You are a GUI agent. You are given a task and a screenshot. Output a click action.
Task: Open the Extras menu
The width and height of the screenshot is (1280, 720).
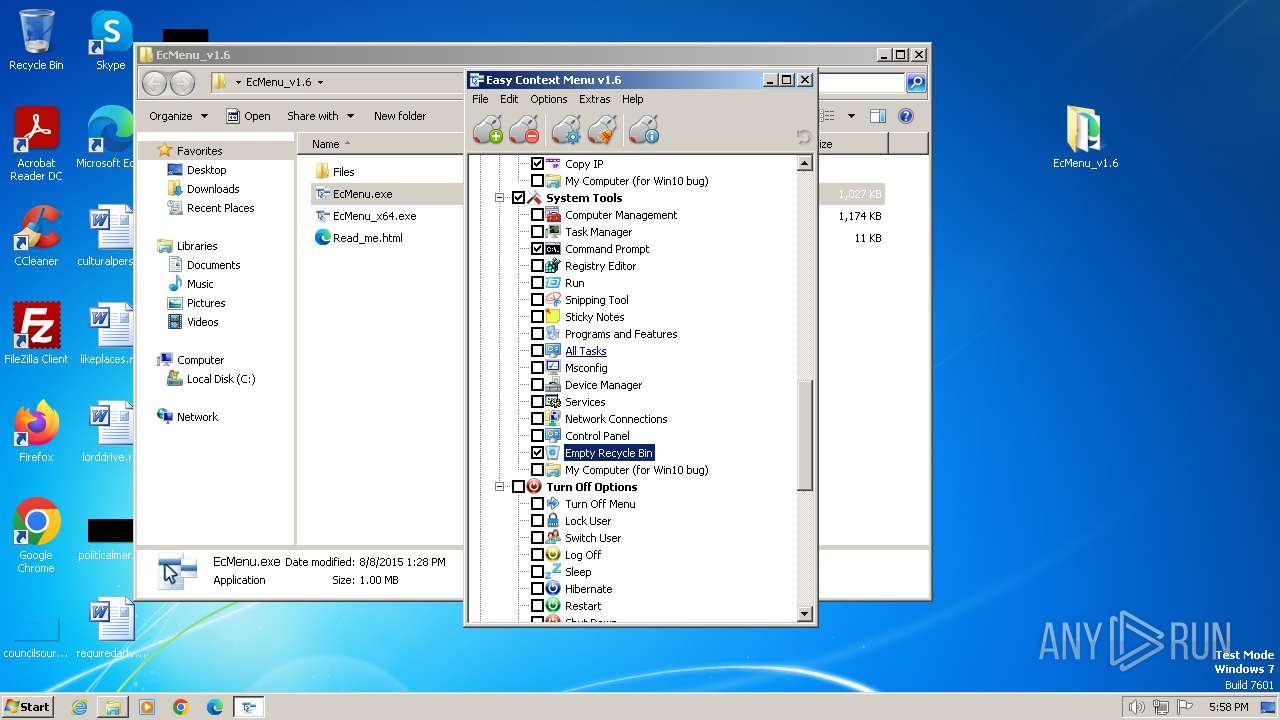point(594,99)
